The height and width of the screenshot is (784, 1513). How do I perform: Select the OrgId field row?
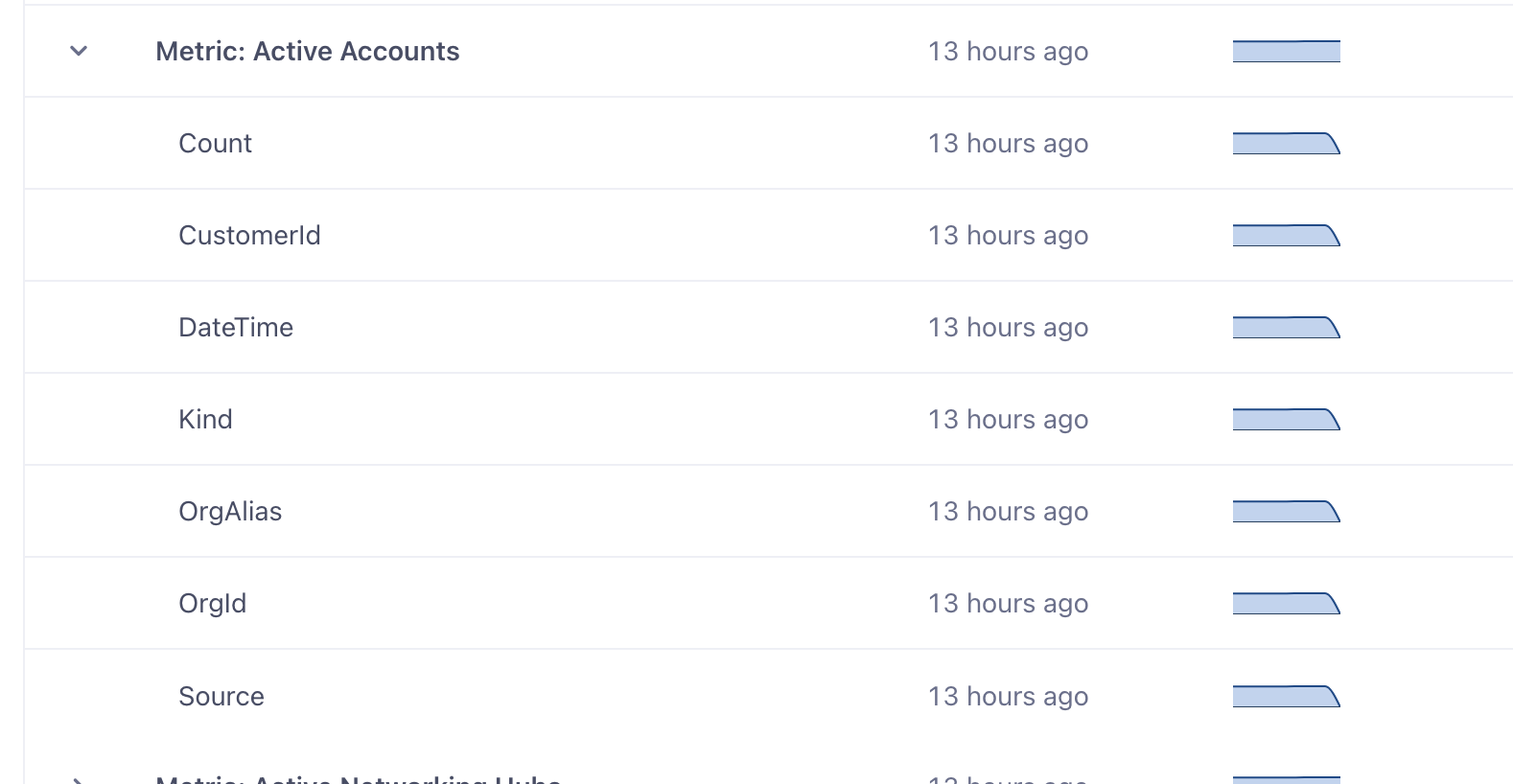tap(768, 603)
